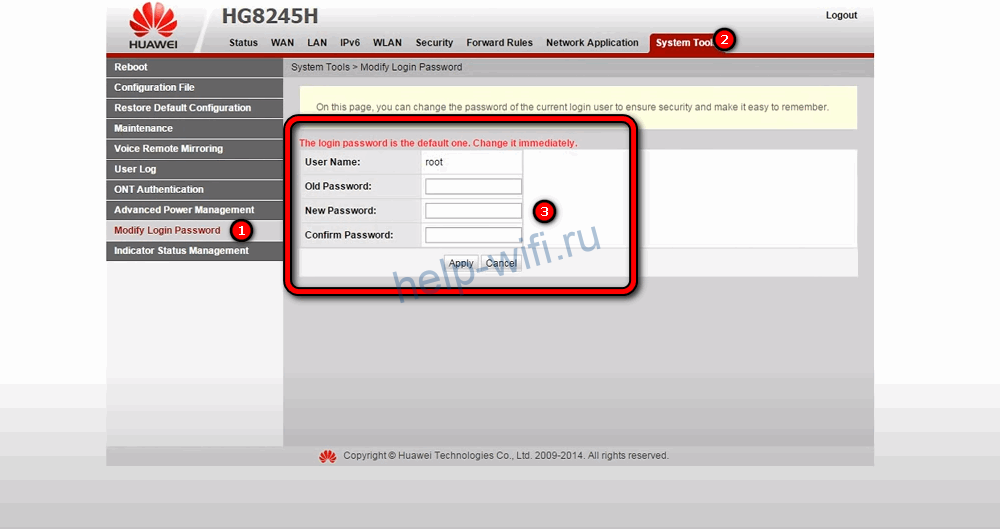Open the WAN tab
This screenshot has height=529, width=1000.
pos(282,43)
